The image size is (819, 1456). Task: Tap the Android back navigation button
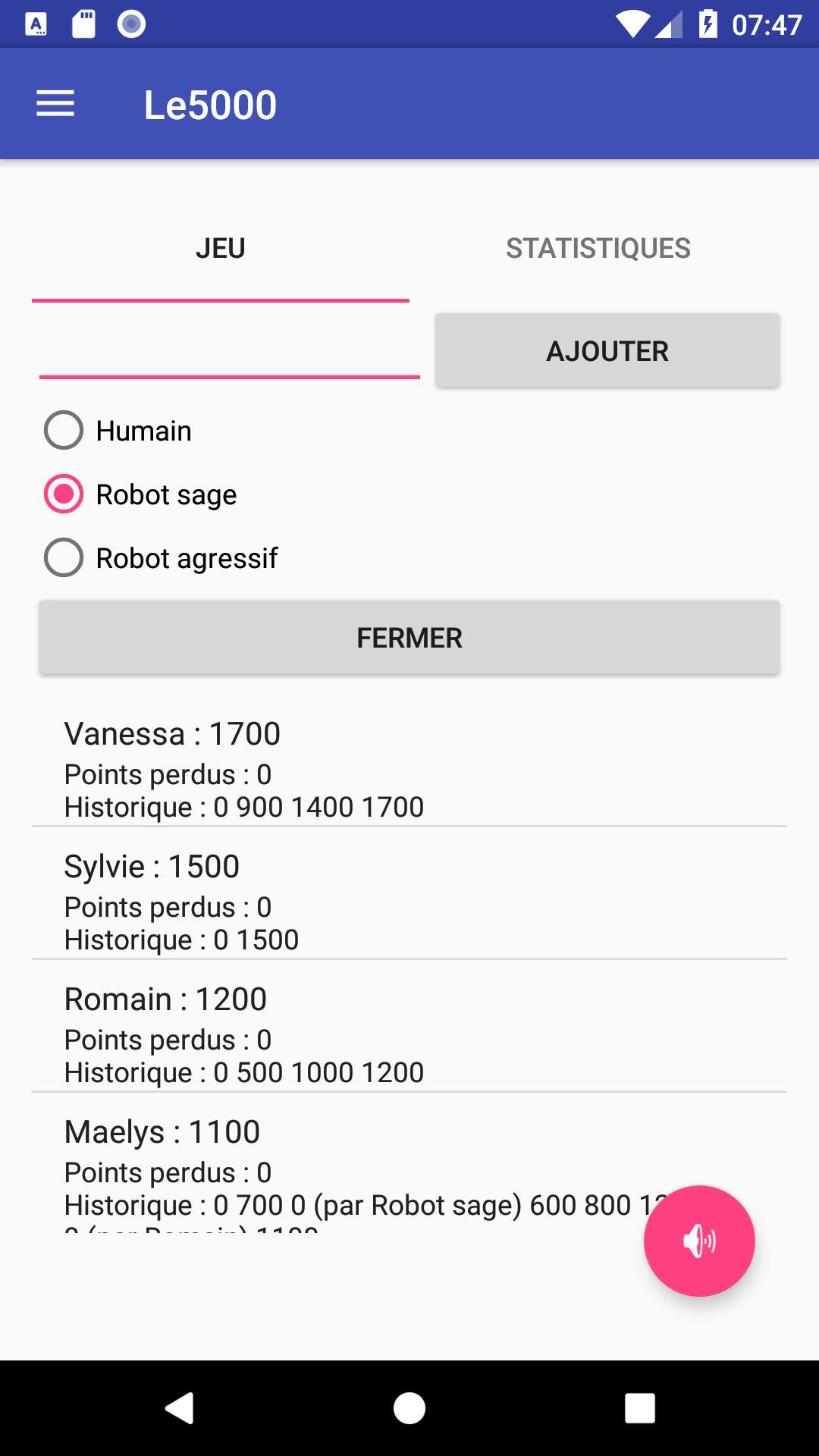180,1408
